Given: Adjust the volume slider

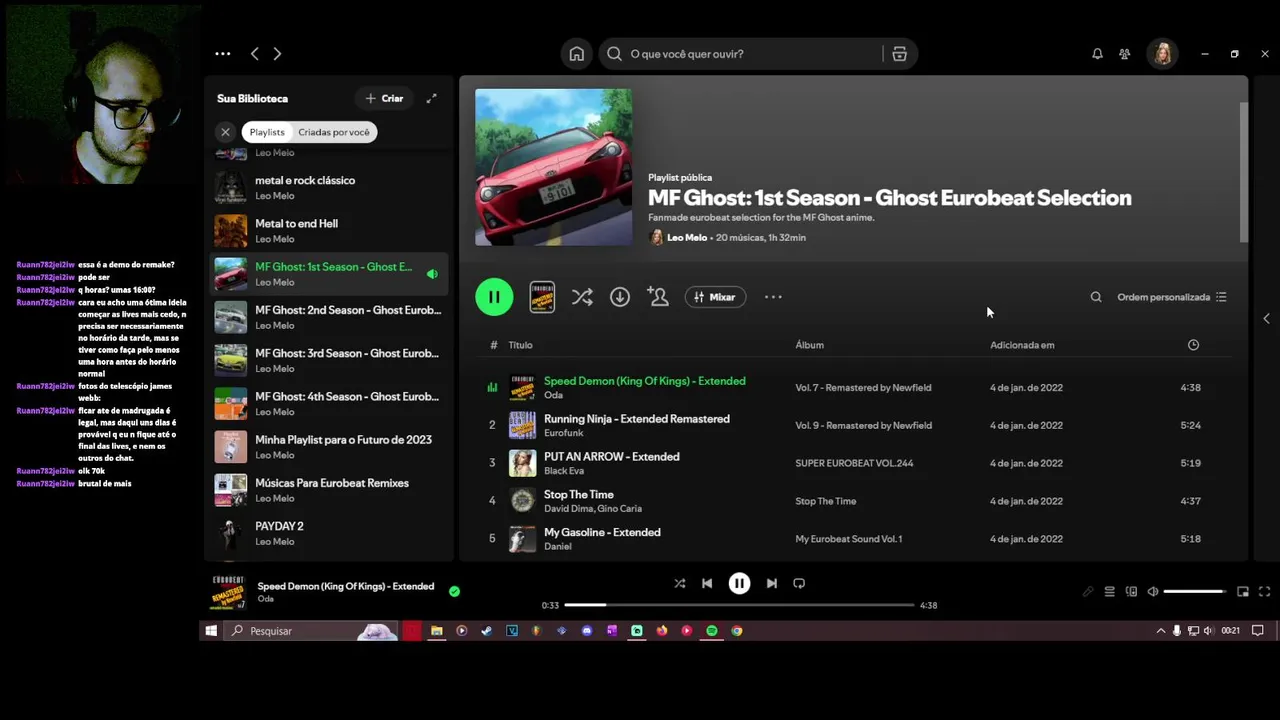Looking at the screenshot, I should tap(1194, 592).
